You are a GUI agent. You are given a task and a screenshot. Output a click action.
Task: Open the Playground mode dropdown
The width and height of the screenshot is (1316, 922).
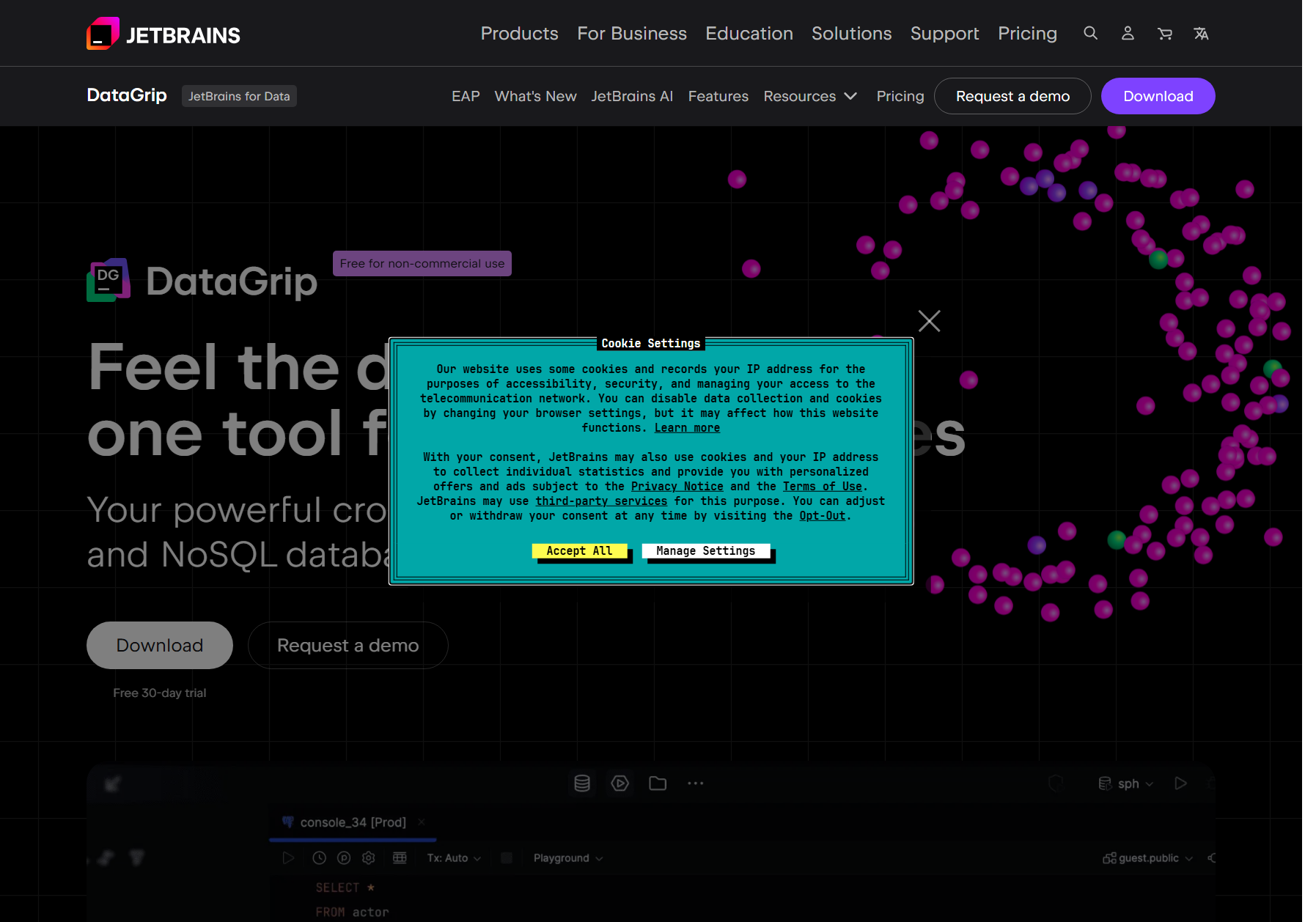point(568,858)
